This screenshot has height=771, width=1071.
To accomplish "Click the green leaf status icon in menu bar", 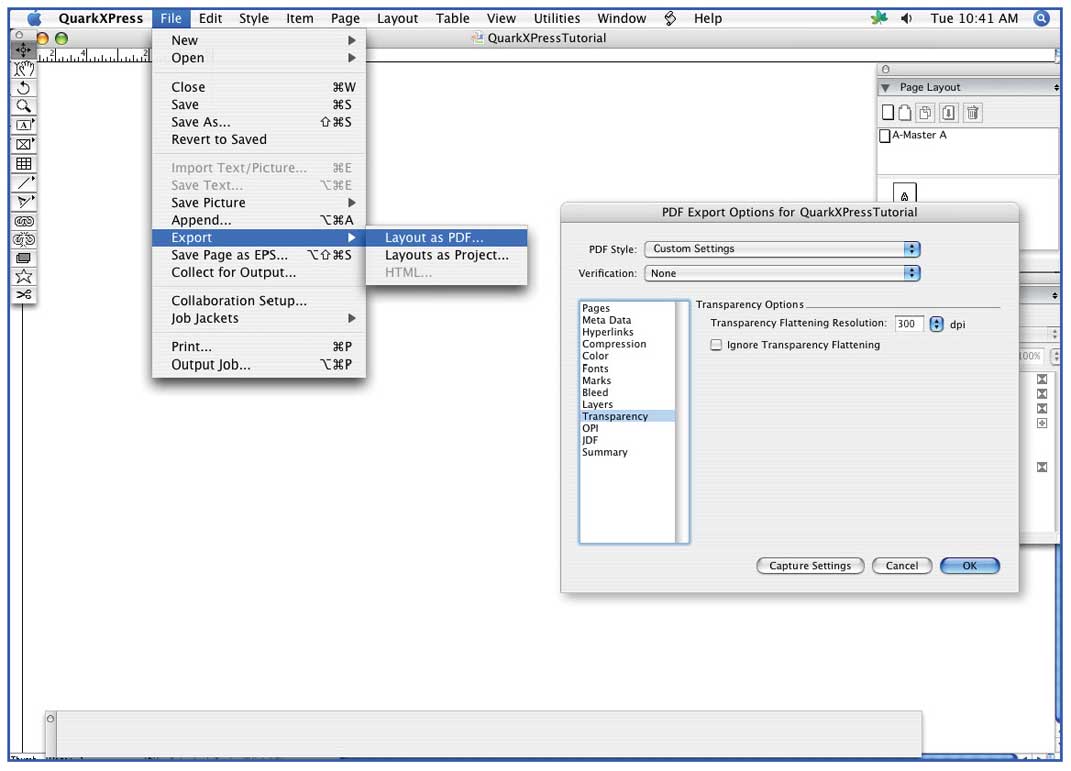I will coord(879,18).
